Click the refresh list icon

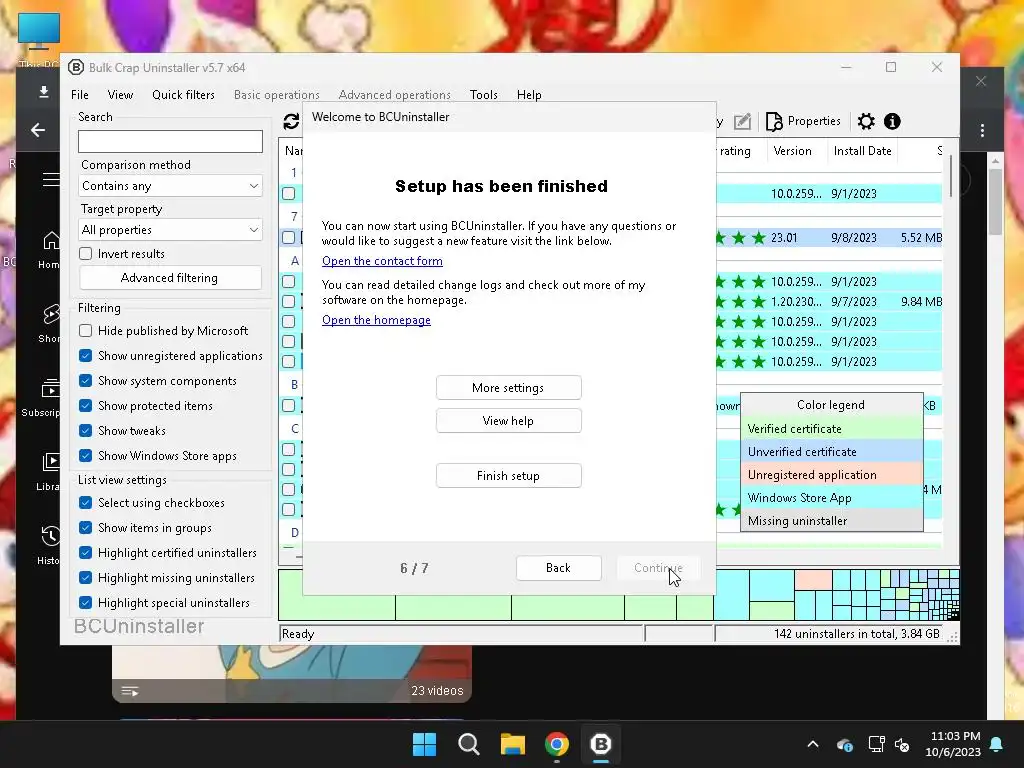(291, 121)
